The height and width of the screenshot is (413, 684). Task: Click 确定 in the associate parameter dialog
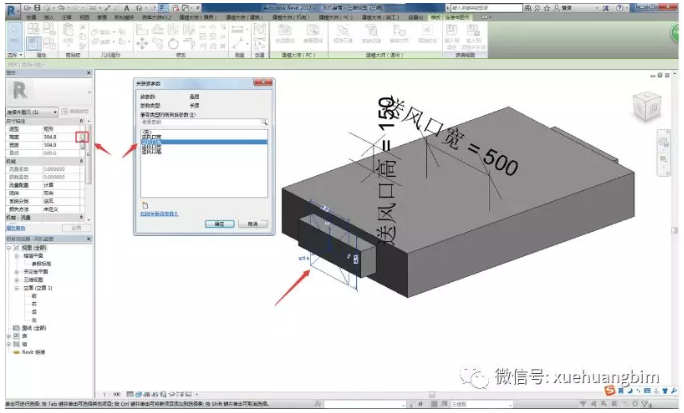click(x=219, y=224)
